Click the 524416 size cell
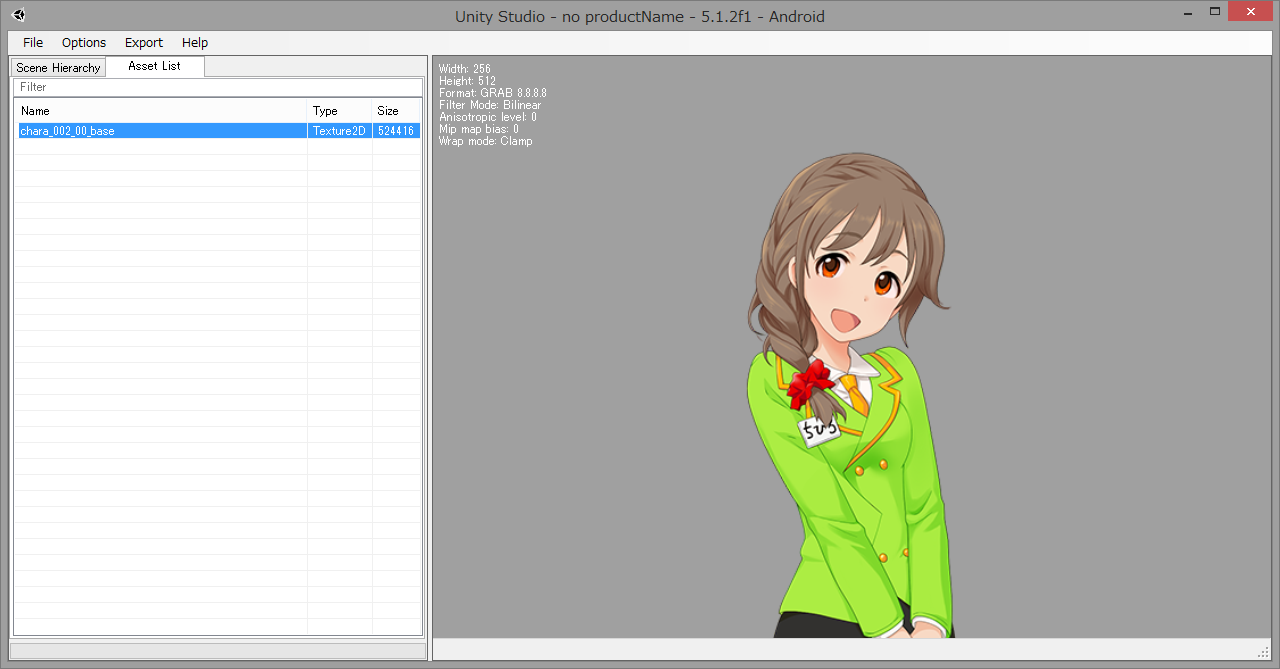The height and width of the screenshot is (669, 1280). pyautogui.click(x=396, y=131)
